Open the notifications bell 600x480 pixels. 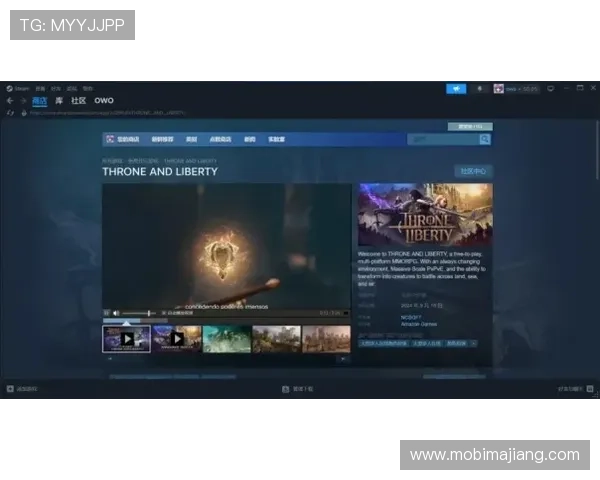(x=479, y=88)
